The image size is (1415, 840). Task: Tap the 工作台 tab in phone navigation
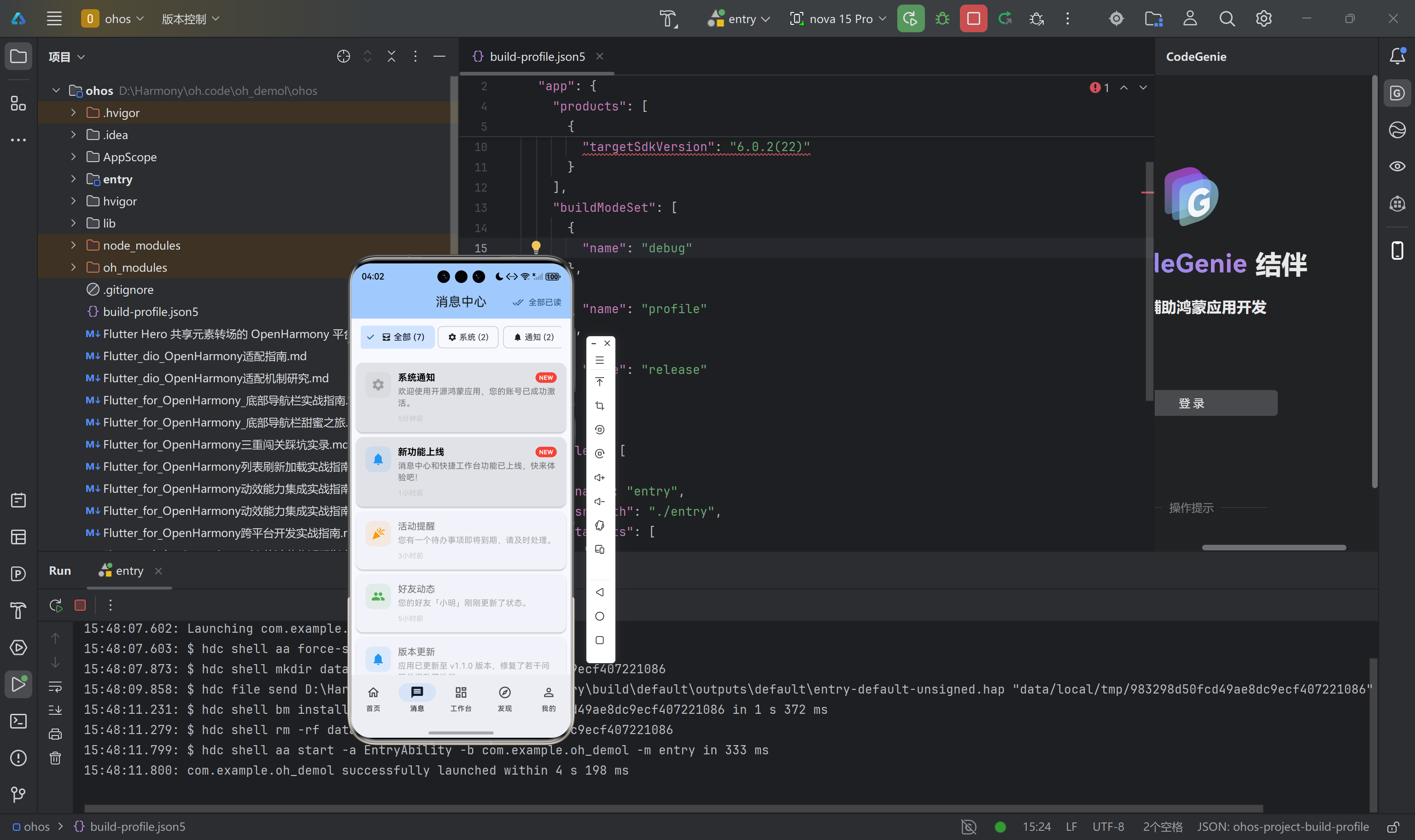point(461,699)
